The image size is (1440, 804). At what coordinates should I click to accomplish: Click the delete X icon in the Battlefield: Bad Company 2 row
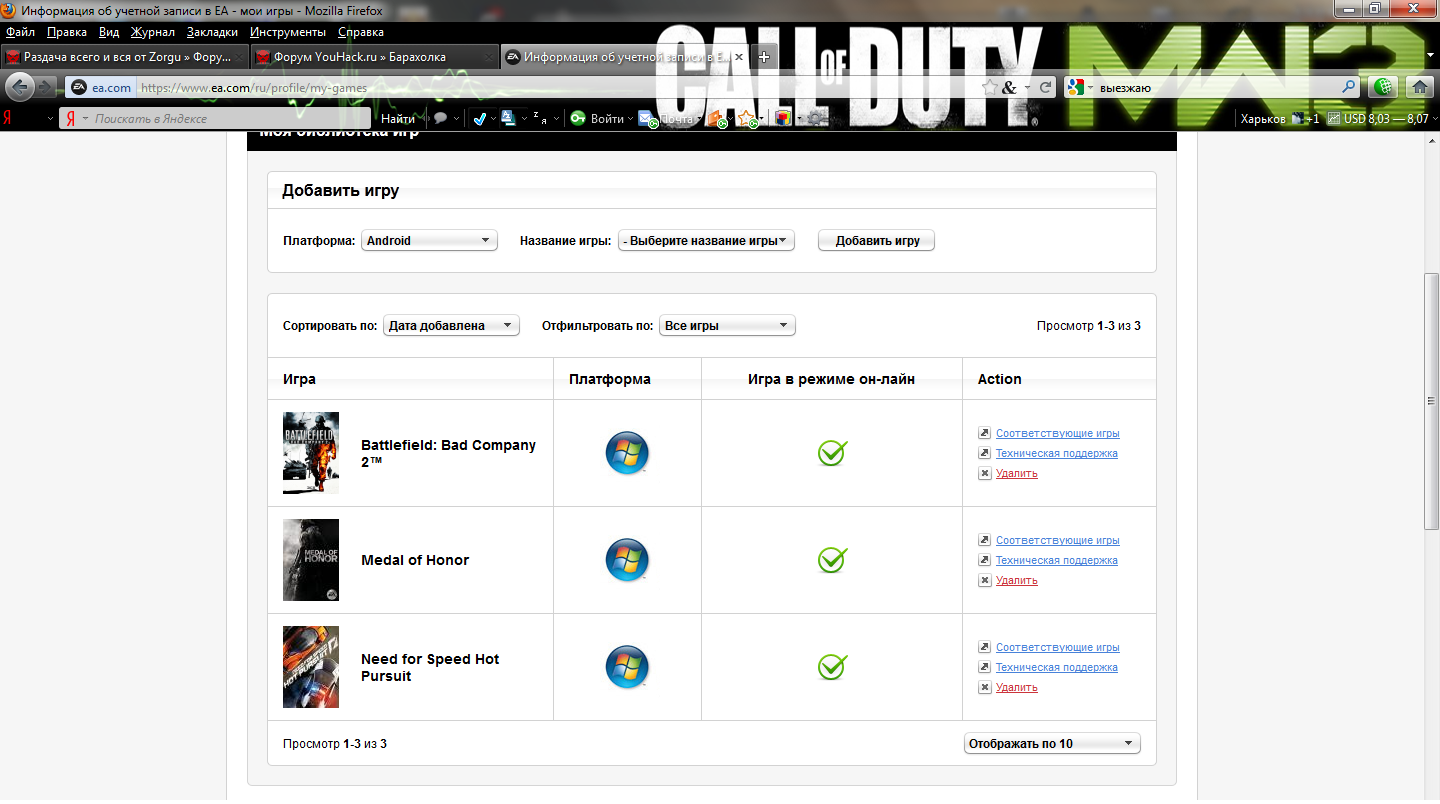click(984, 473)
